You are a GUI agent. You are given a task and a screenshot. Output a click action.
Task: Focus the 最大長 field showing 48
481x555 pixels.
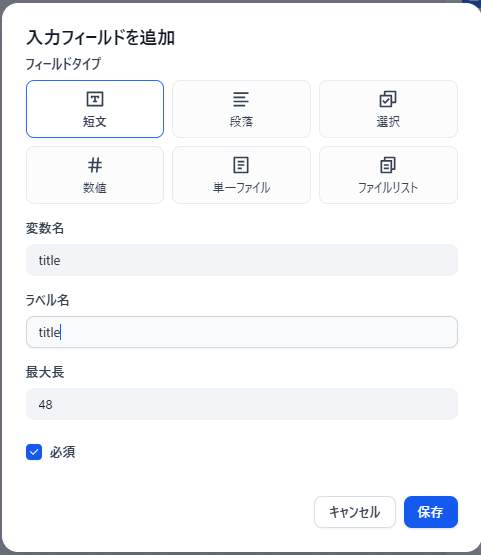(242, 404)
